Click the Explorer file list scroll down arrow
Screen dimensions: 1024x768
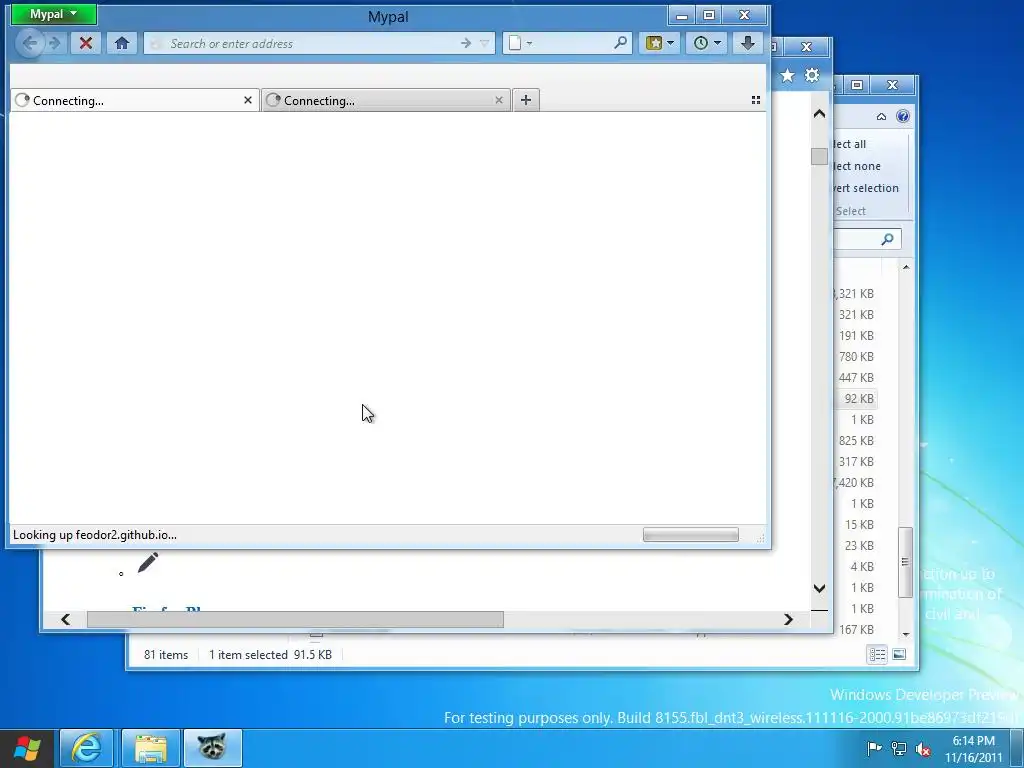906,634
